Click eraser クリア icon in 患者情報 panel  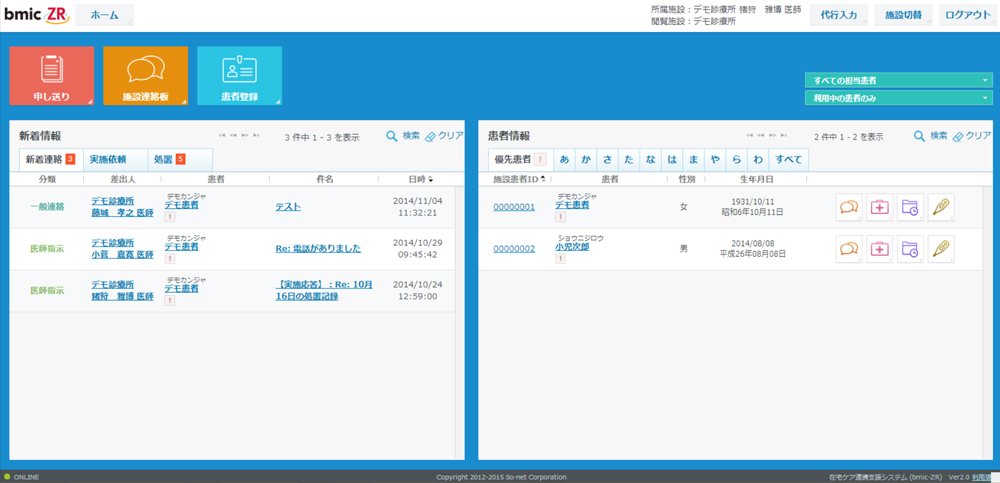[x=958, y=136]
